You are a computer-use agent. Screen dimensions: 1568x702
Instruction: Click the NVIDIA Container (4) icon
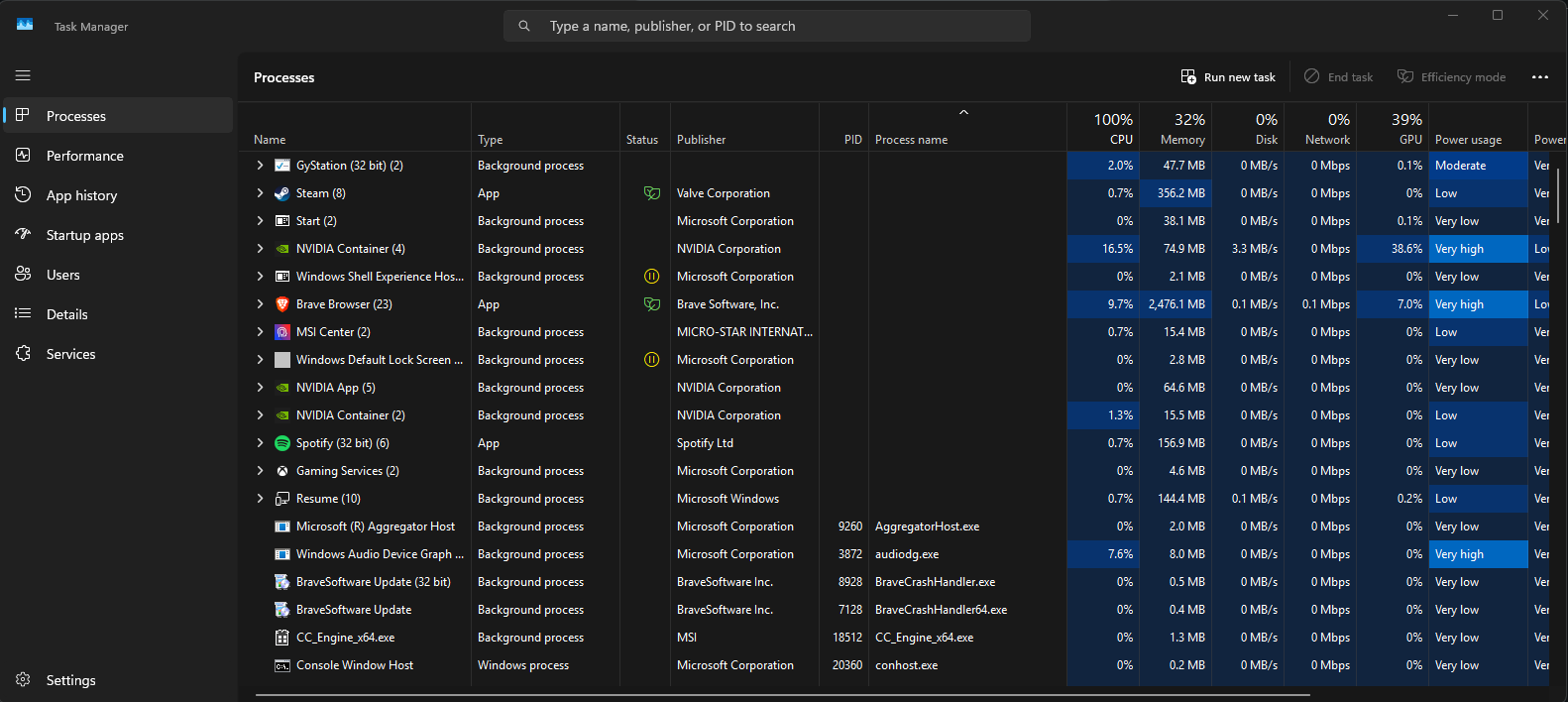pyautogui.click(x=282, y=249)
